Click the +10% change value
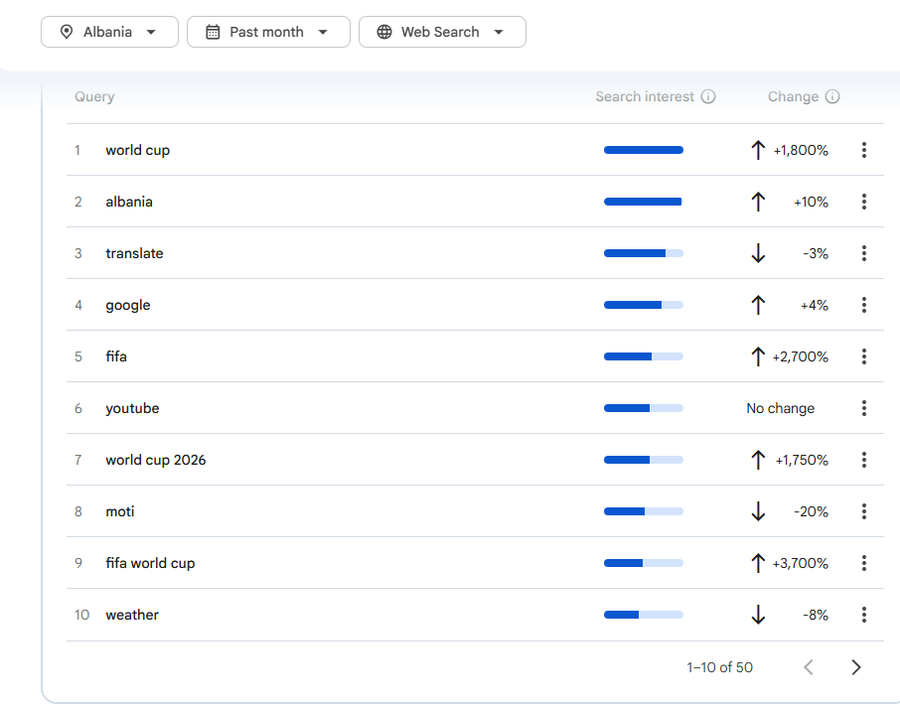Image resolution: width=900 pixels, height=707 pixels. (811, 202)
